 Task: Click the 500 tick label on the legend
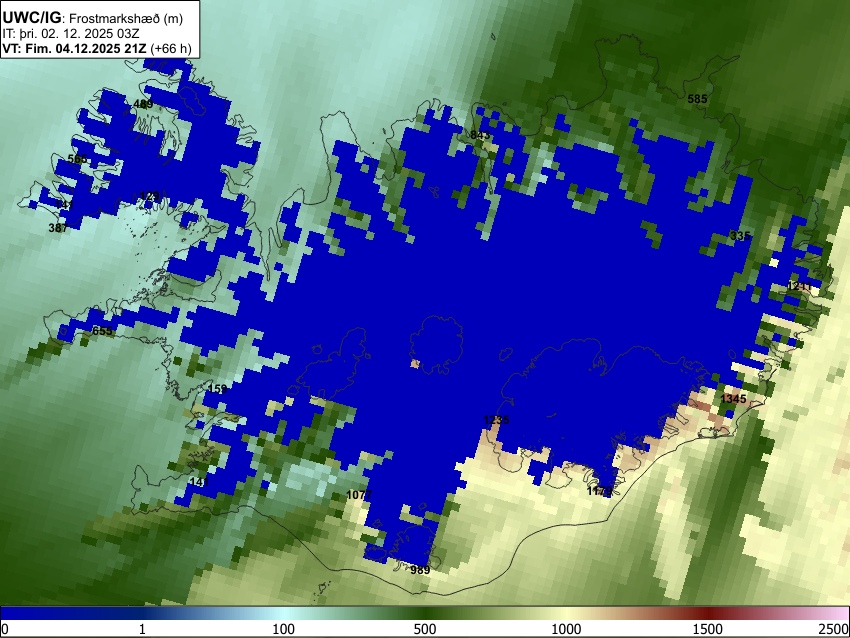pos(425,629)
